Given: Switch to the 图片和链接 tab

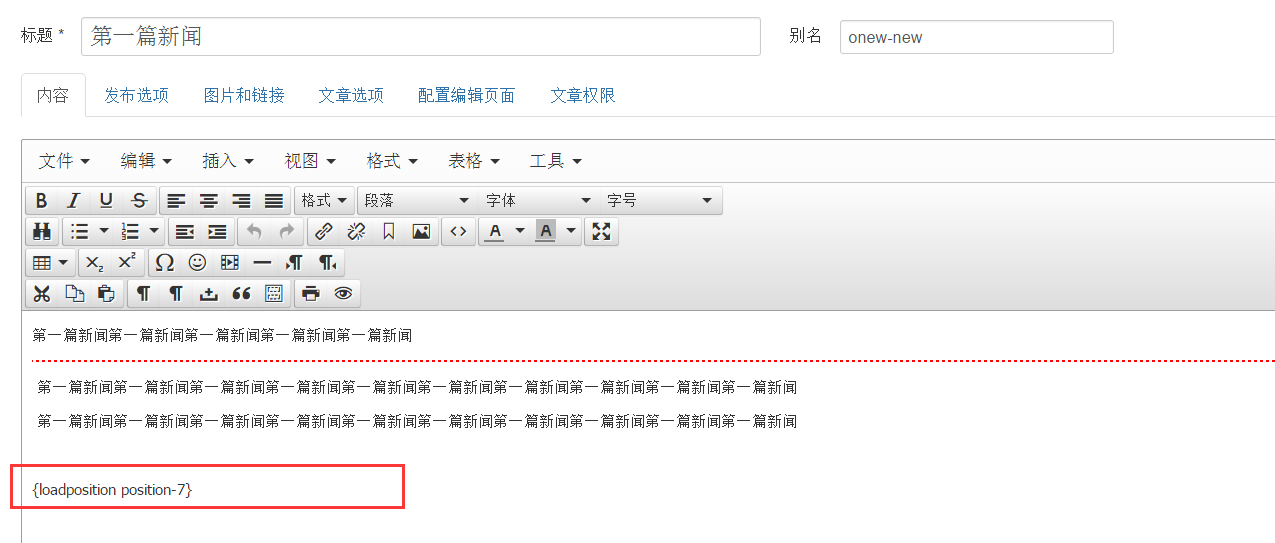Looking at the screenshot, I should 244,95.
